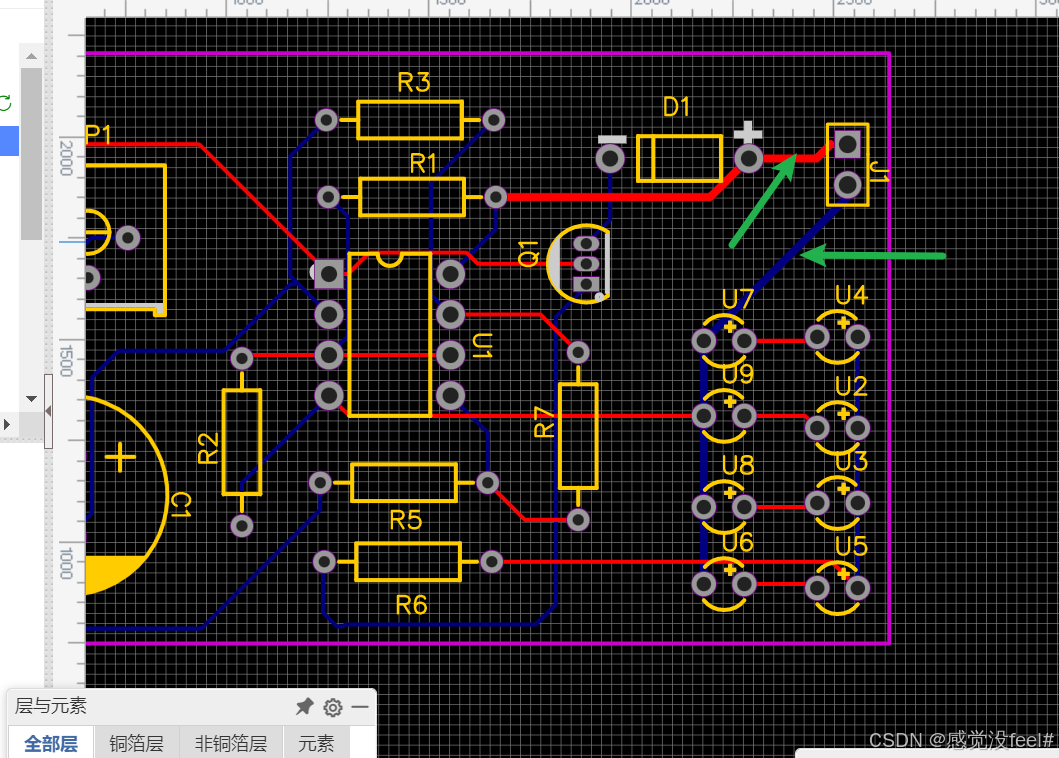Click the left panel vertical scrollbar thumb
Screen dimensions: 1059x758
tap(31, 153)
